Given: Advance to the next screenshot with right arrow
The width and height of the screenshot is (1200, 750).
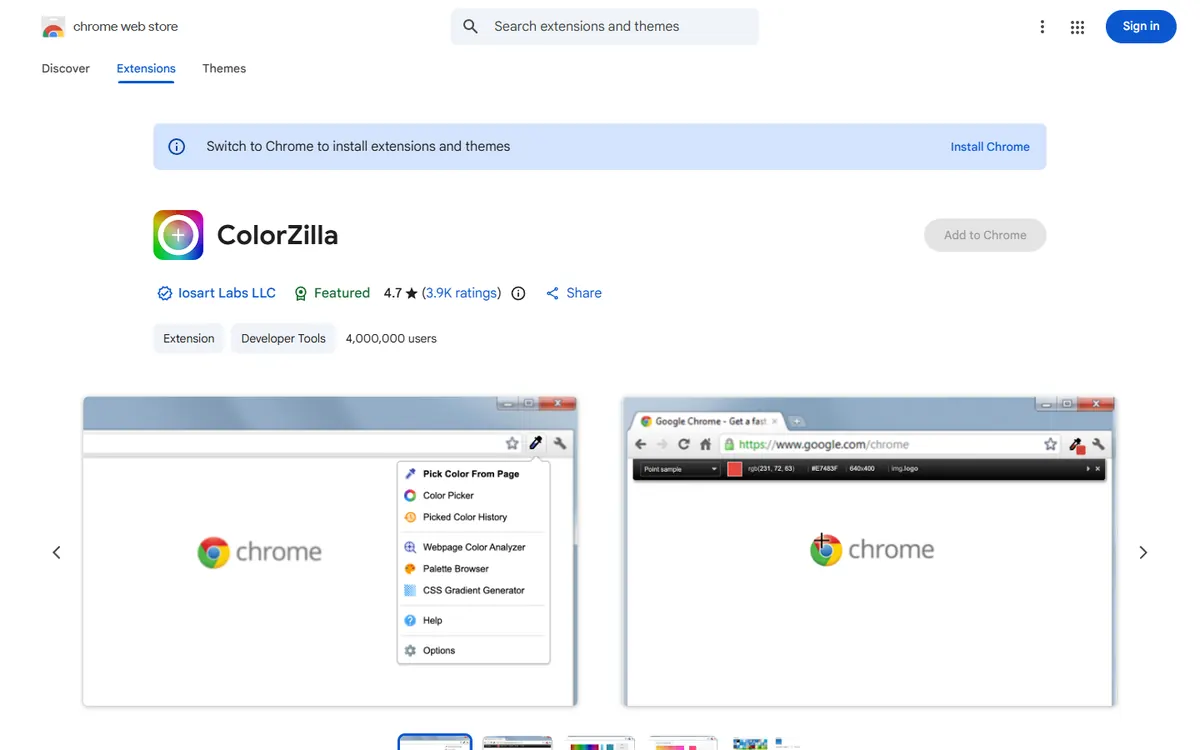Looking at the screenshot, I should (x=1143, y=552).
